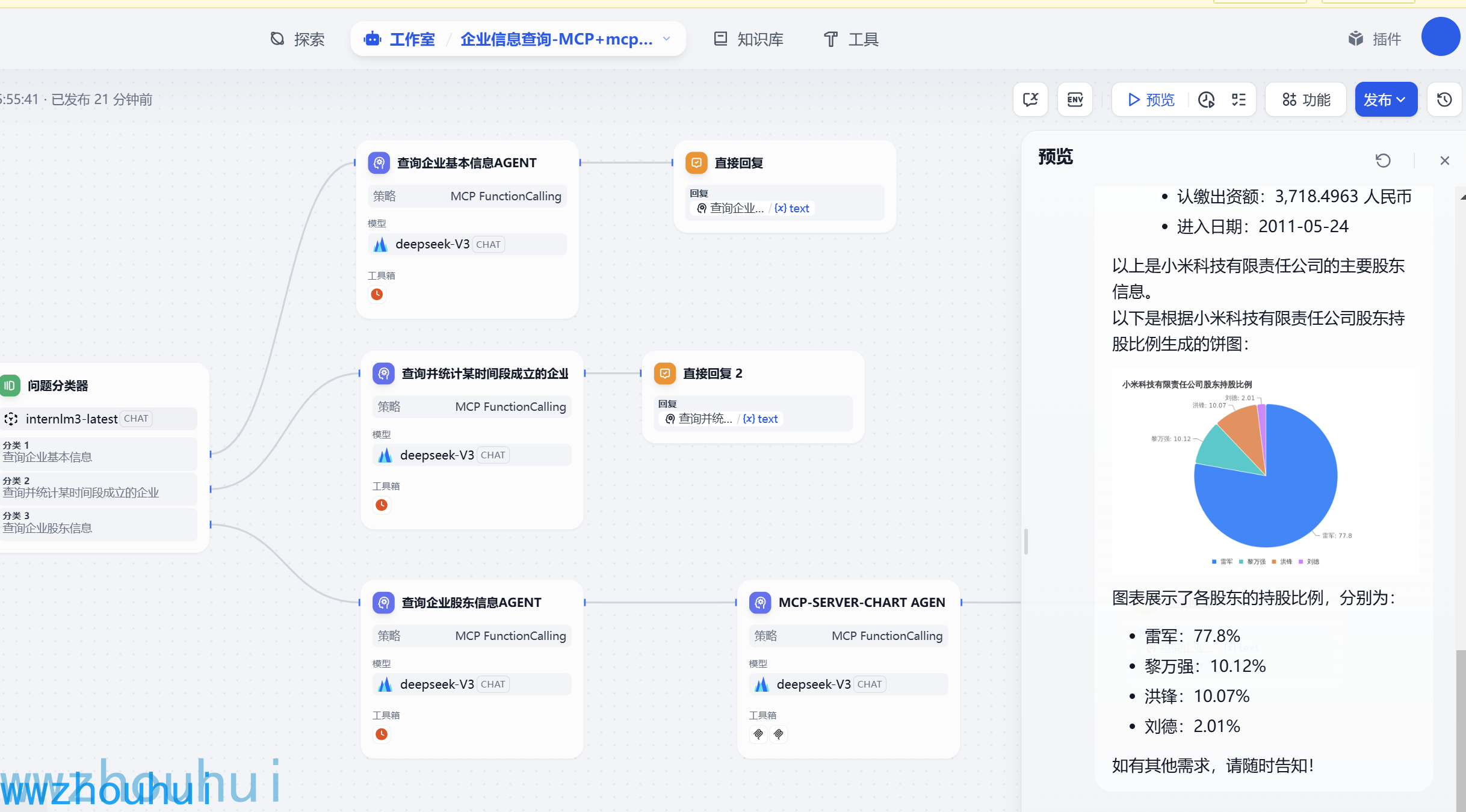This screenshot has height=812, width=1466.
Task: Click the 黎万强 teal legend swatch
Action: pos(1241,561)
